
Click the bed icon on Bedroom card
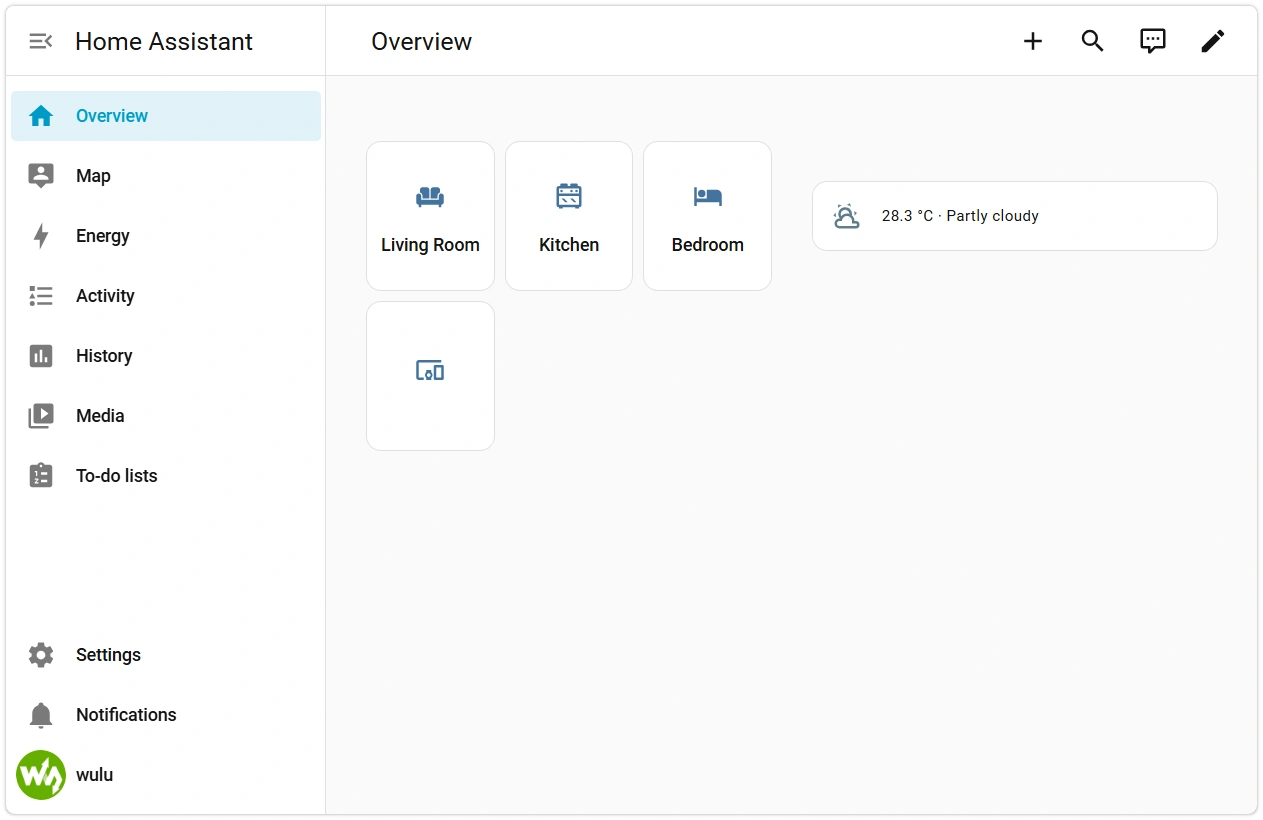tap(708, 197)
